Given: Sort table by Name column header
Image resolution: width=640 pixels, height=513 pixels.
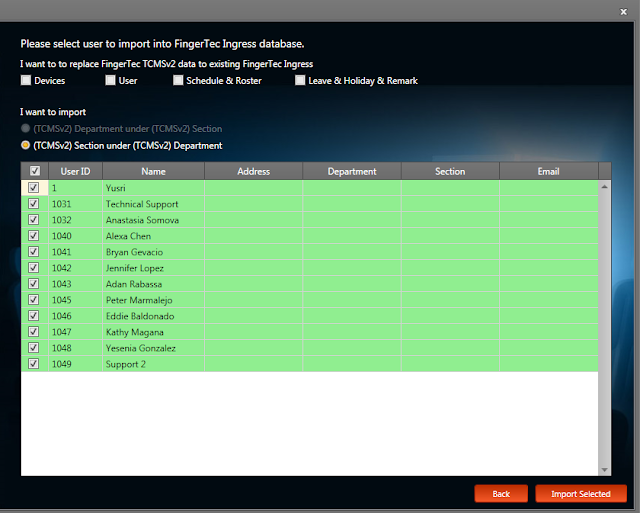Looking at the screenshot, I should point(153,171).
